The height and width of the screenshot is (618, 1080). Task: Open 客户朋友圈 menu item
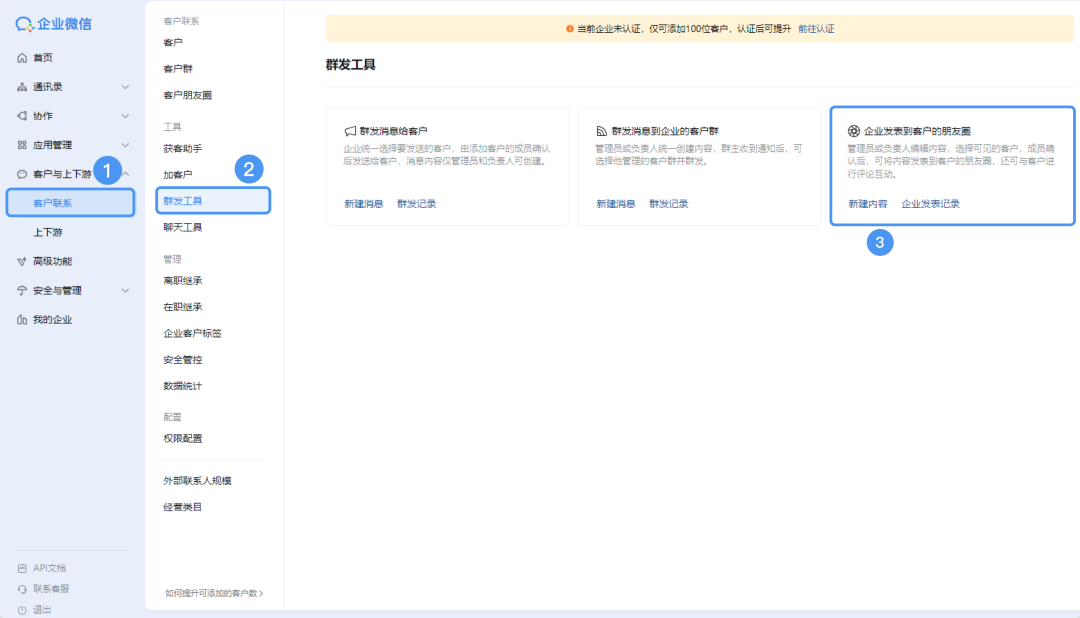[x=187, y=95]
